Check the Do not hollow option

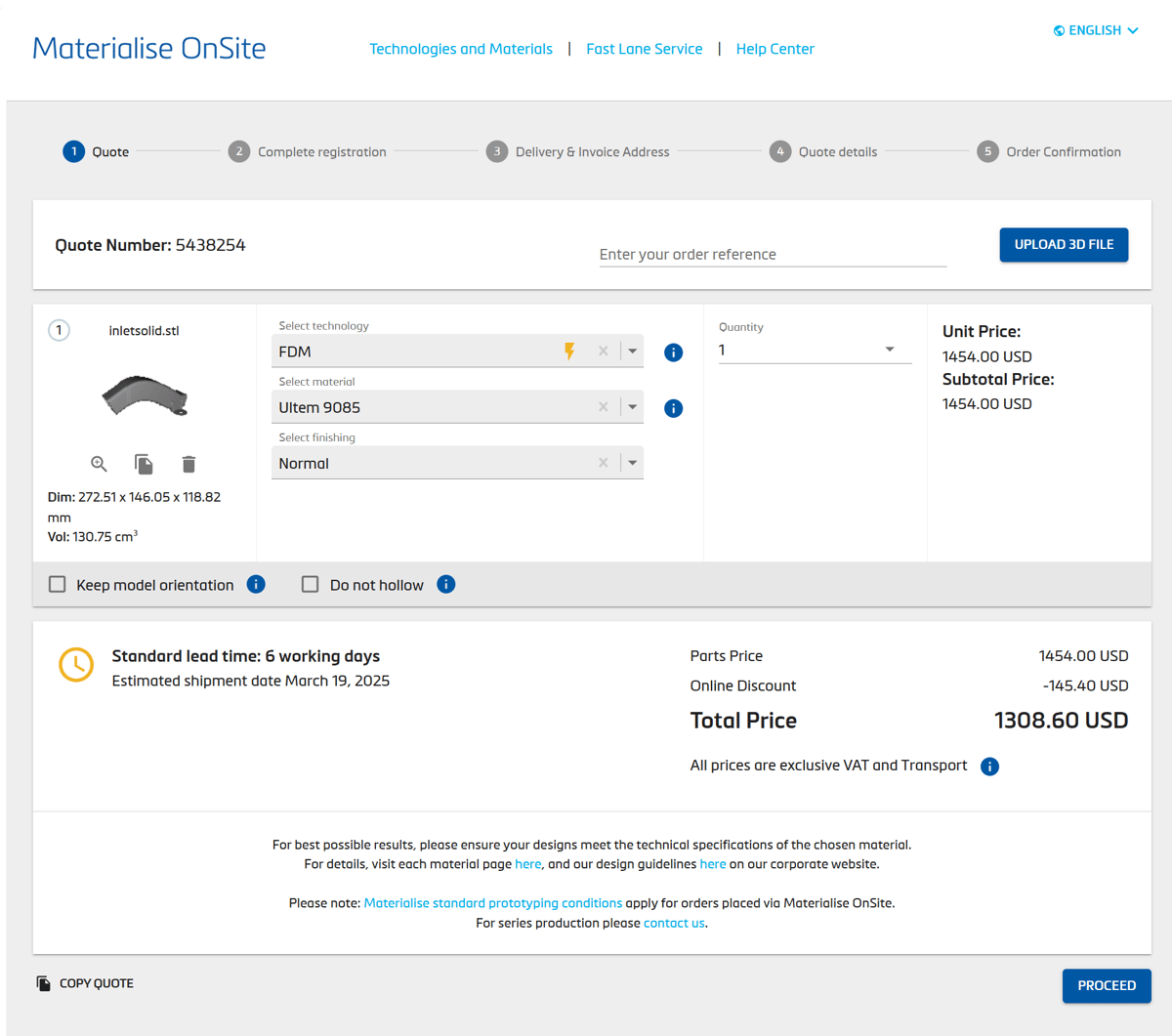click(311, 585)
